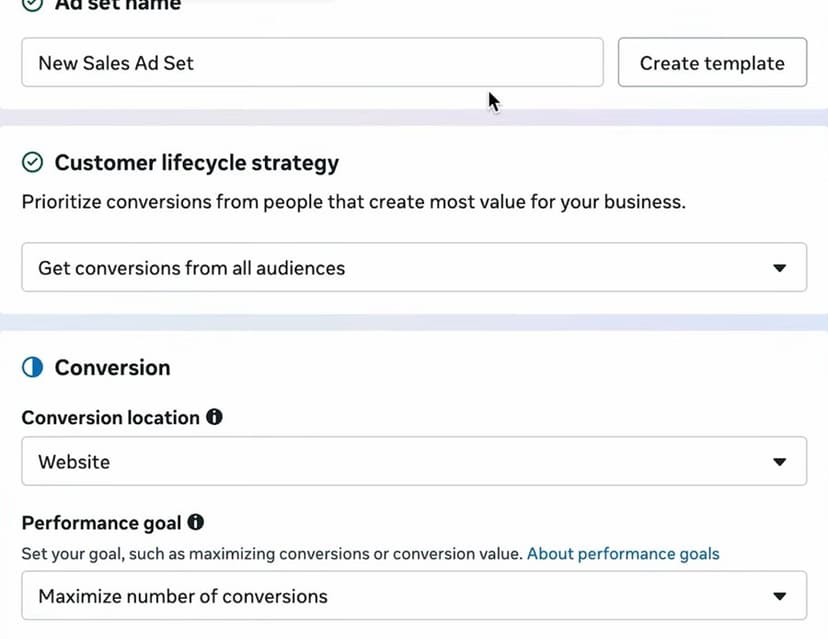Click the 'Set your goal' description text
The width and height of the screenshot is (828, 639).
[x=272, y=553]
